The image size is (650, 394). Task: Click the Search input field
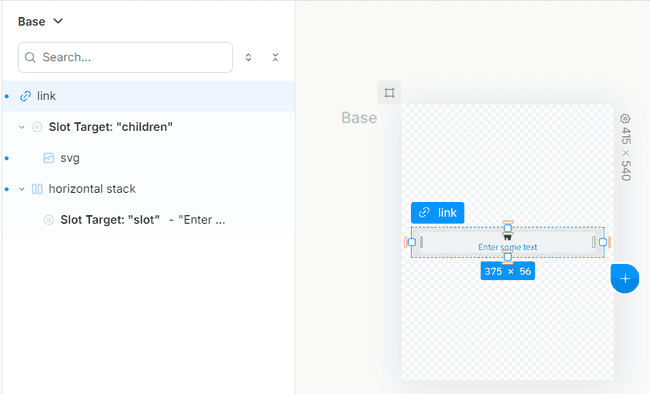125,57
